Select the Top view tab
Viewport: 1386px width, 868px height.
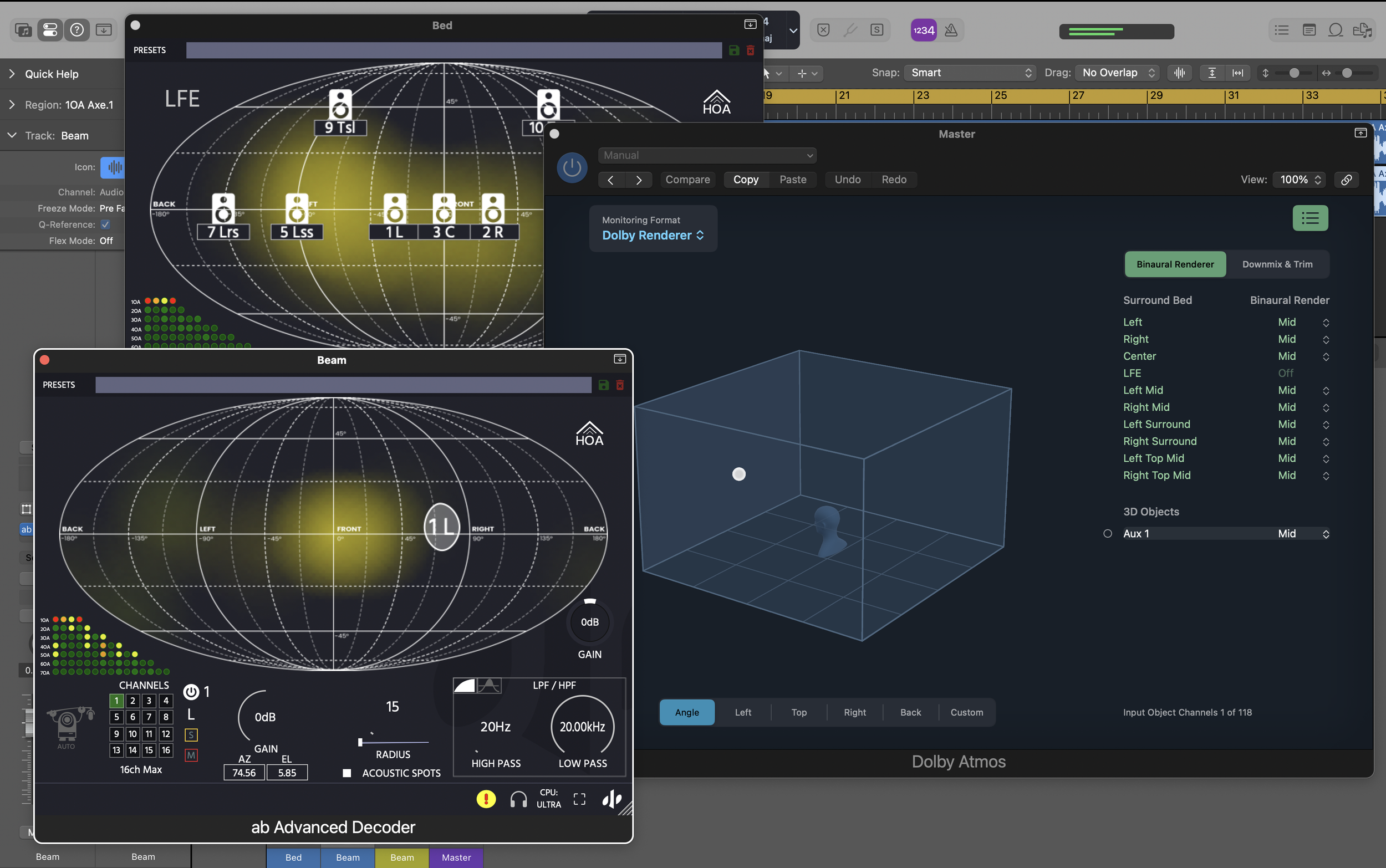coord(799,712)
